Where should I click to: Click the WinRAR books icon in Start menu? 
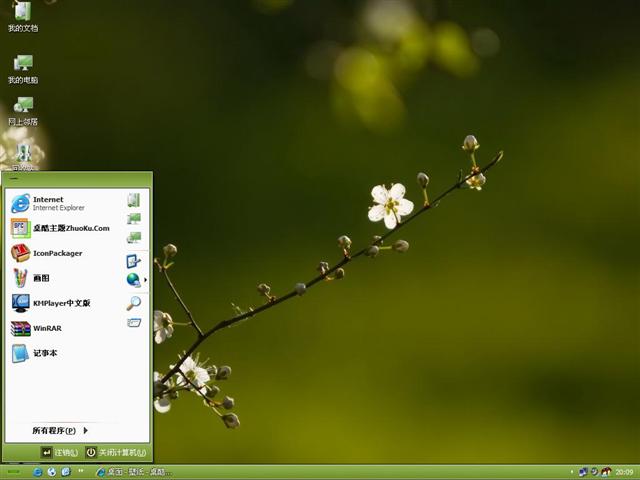pos(20,329)
